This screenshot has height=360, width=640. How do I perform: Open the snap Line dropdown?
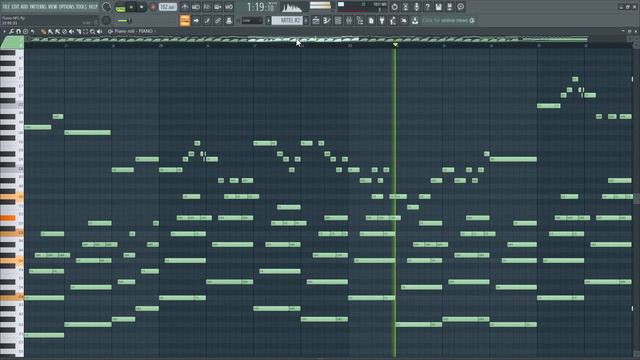click(252, 20)
